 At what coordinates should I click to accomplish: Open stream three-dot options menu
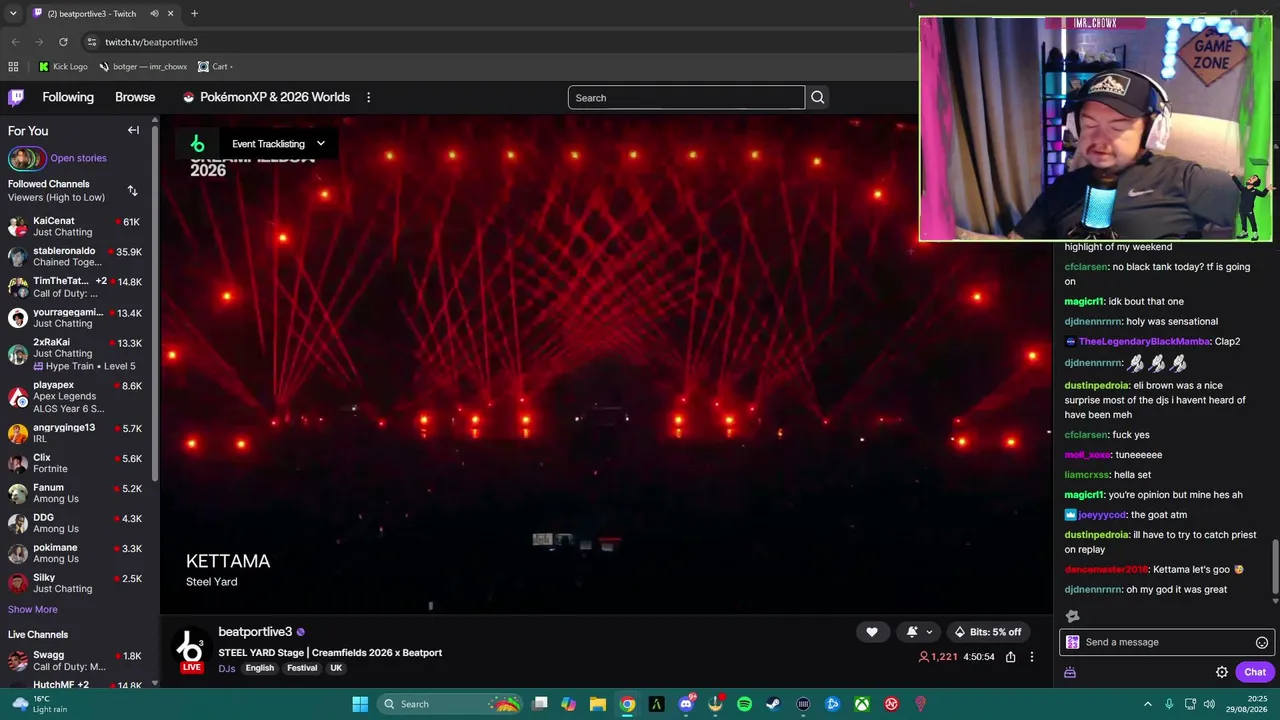1032,657
